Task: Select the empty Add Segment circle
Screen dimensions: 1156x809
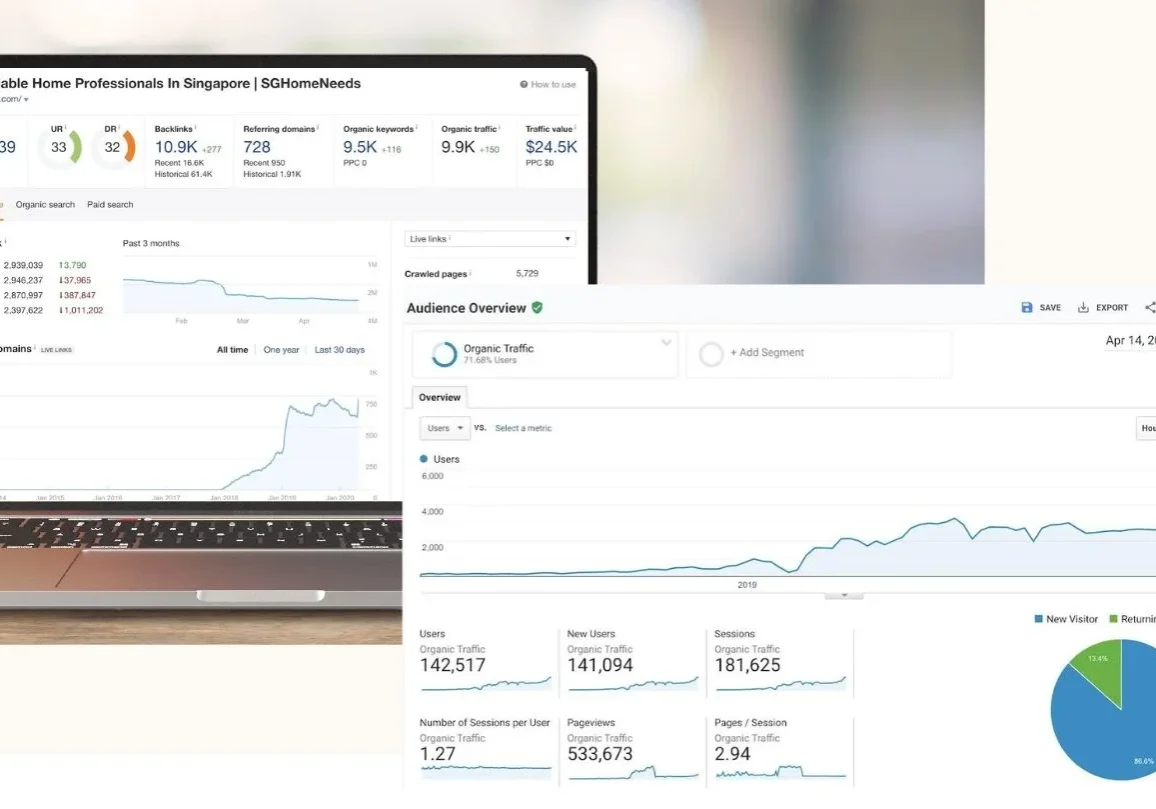Action: coord(711,354)
